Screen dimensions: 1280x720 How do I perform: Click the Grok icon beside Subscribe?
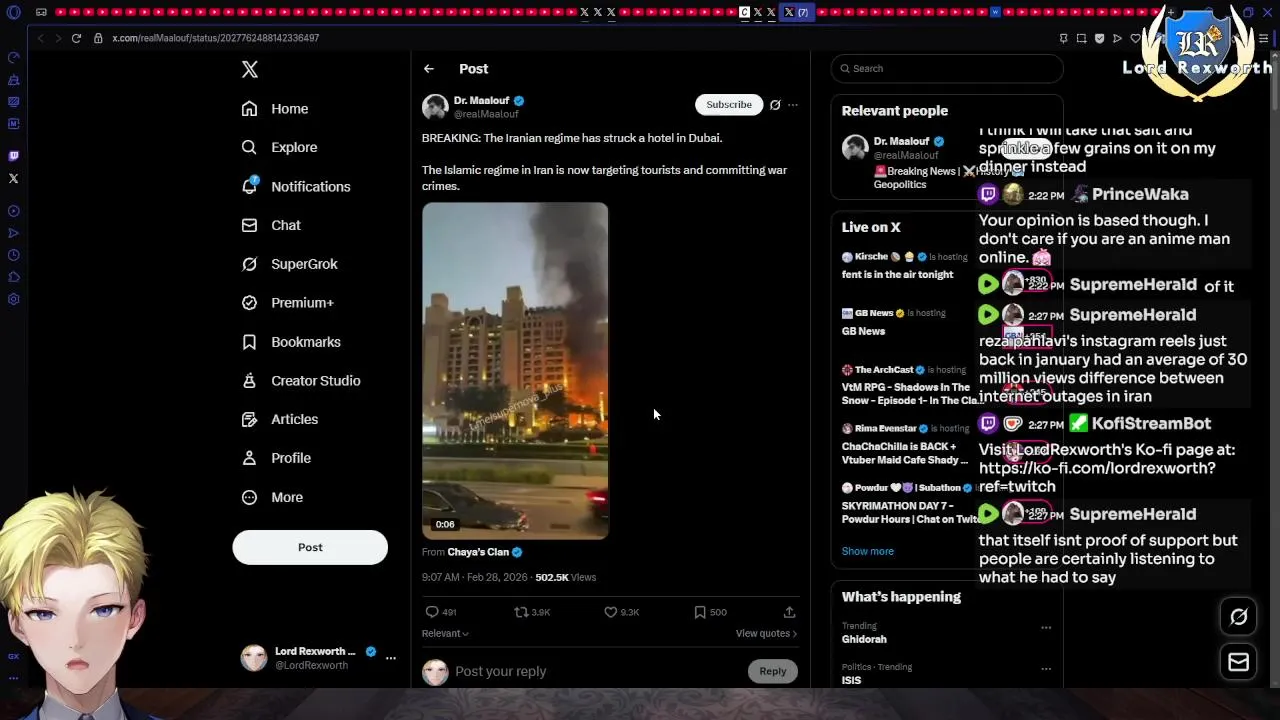coord(775,105)
